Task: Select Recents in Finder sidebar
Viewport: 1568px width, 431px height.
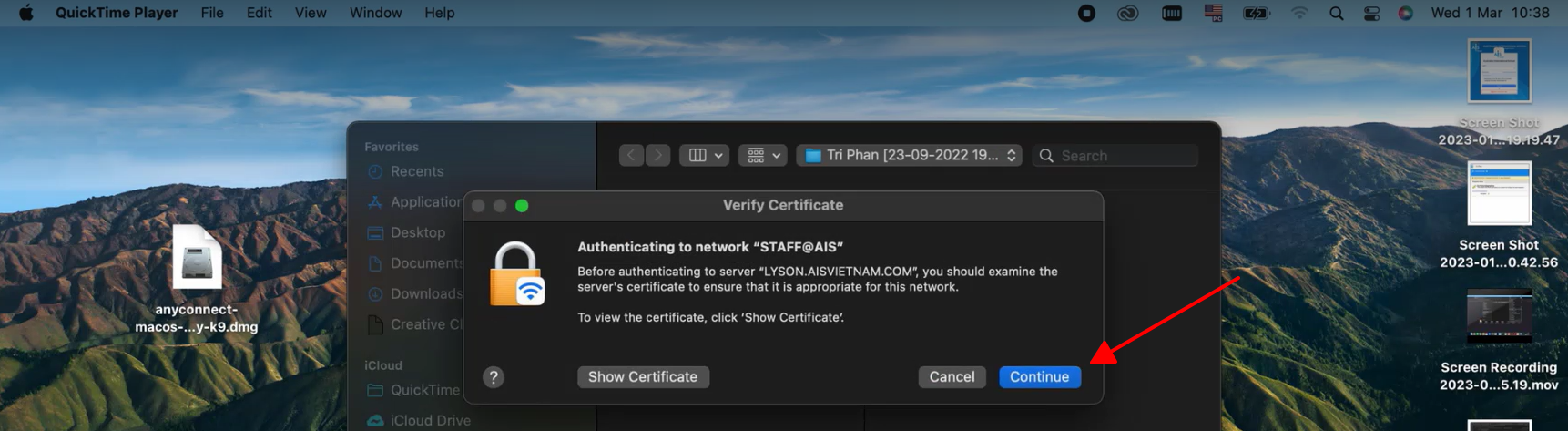Action: 416,171
